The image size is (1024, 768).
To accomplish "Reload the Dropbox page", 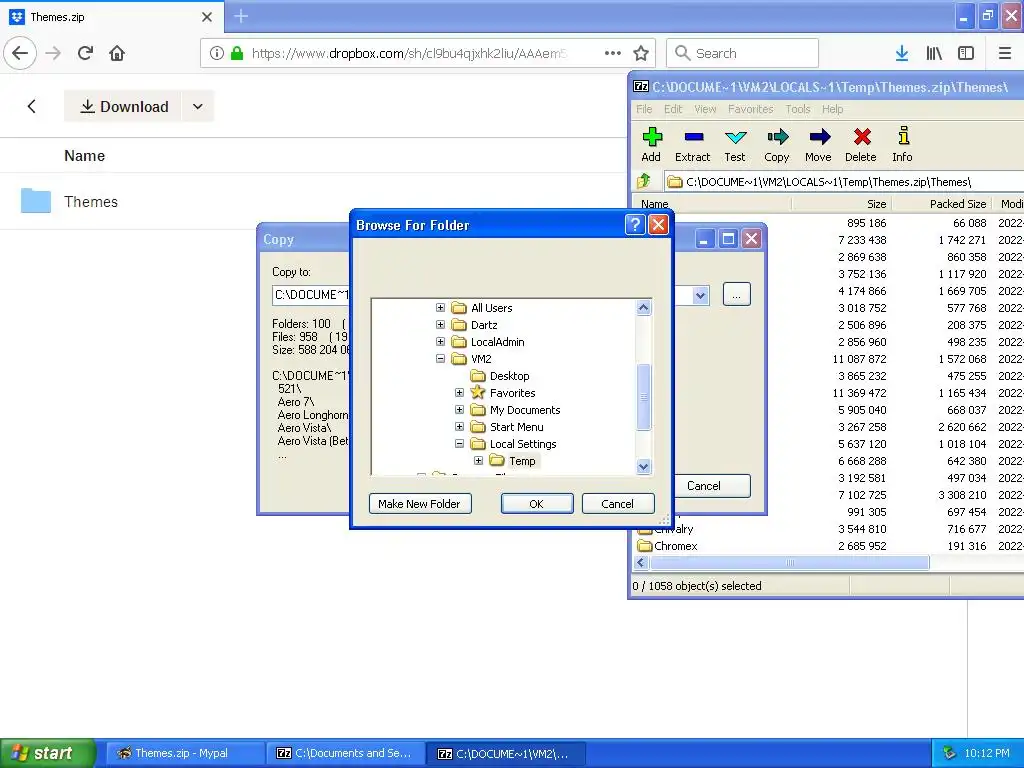I will [x=85, y=54].
